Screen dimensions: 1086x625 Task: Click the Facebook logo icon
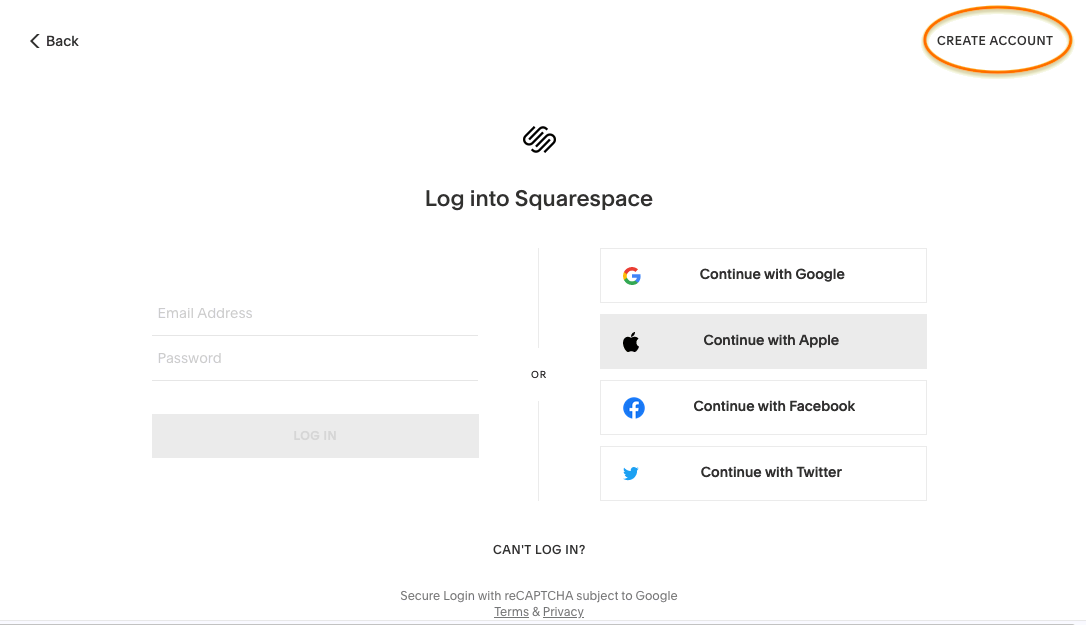(x=633, y=408)
